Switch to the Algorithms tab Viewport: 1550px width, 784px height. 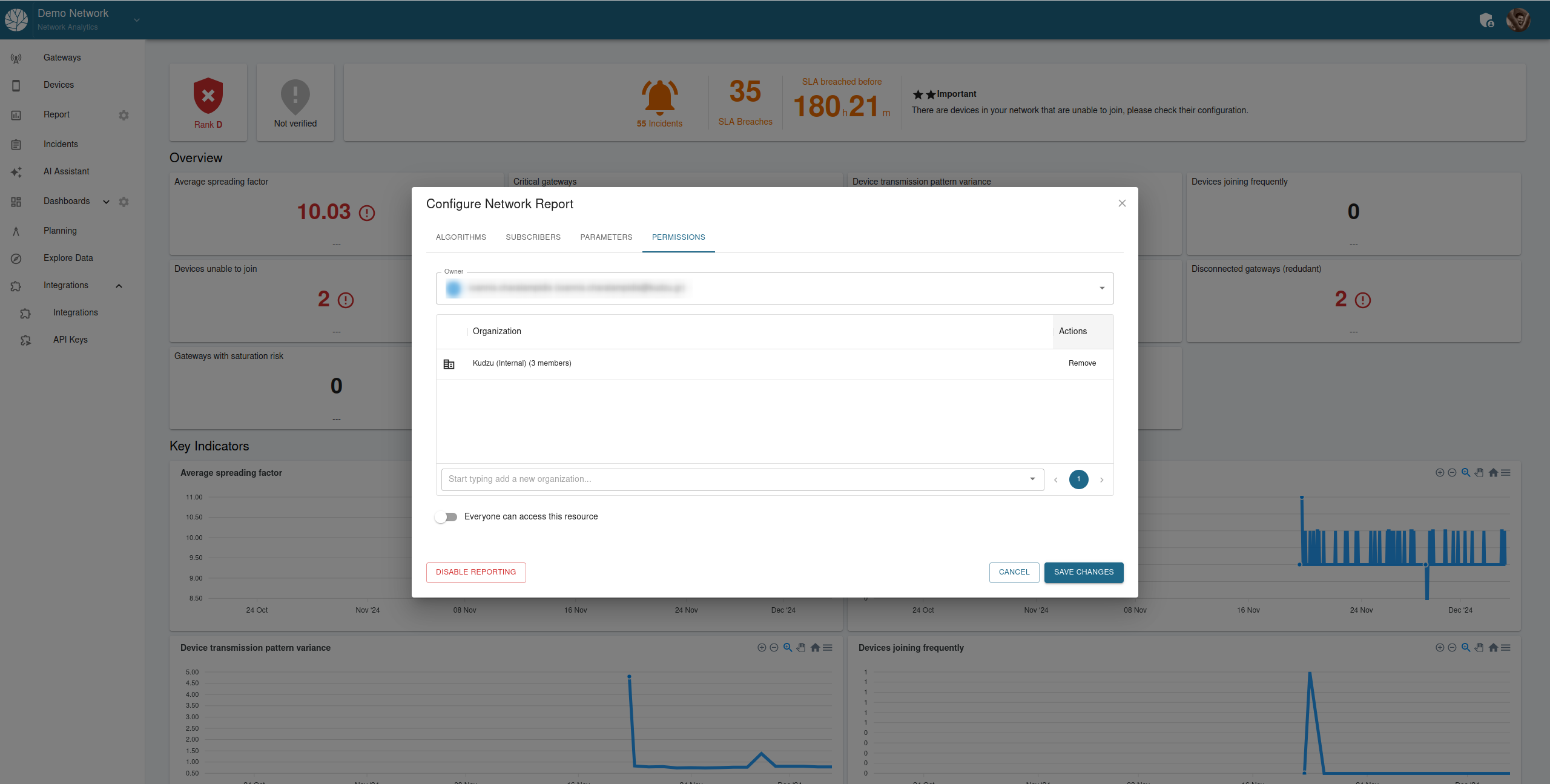click(461, 237)
